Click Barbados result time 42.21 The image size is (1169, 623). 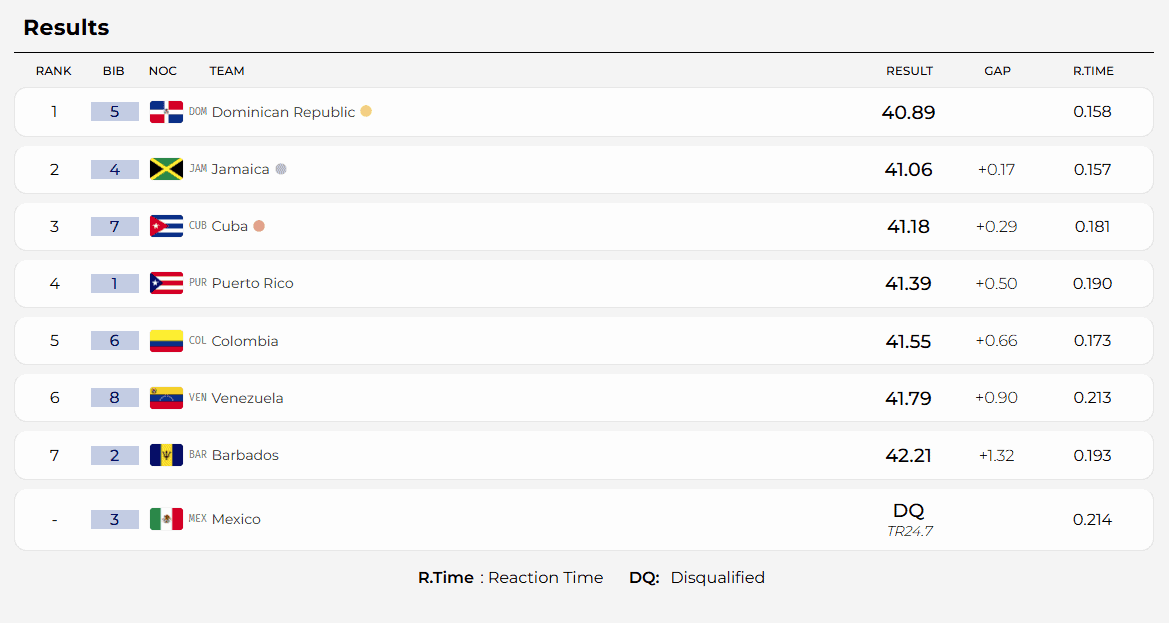click(x=909, y=455)
